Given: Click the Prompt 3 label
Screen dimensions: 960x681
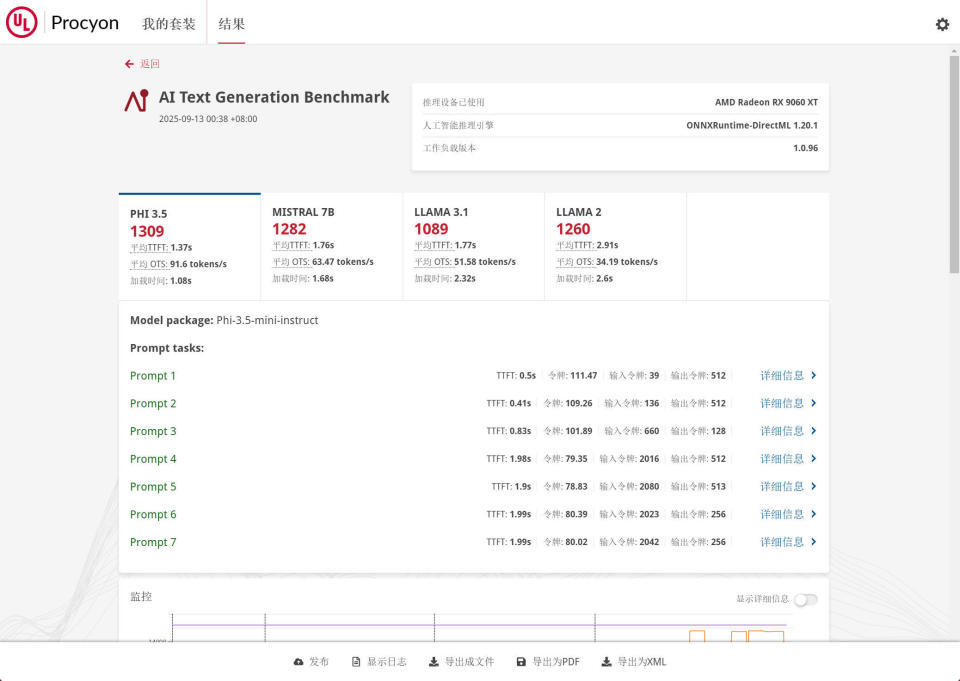Looking at the screenshot, I should point(153,431).
